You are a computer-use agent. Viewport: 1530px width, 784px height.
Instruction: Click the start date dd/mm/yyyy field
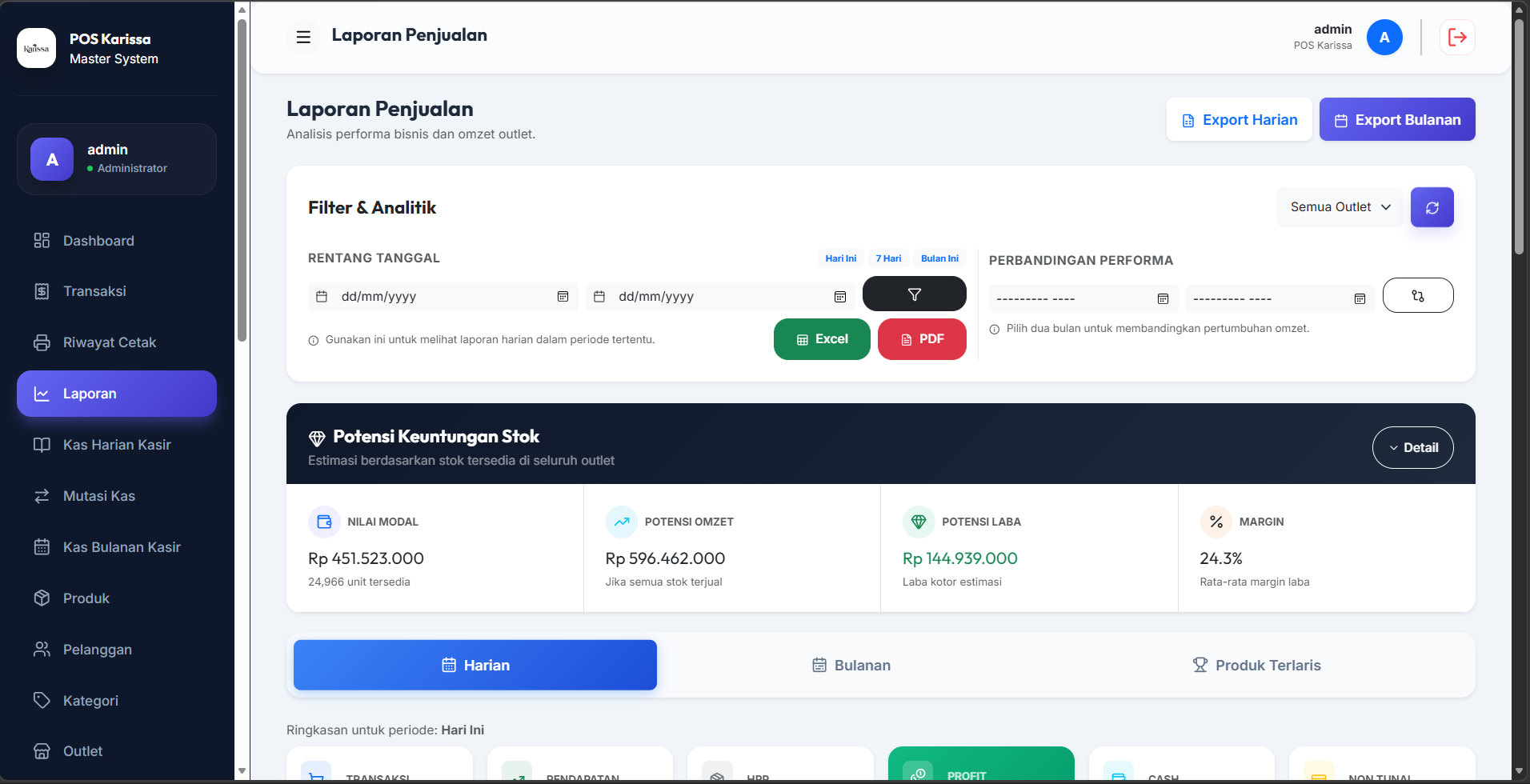point(443,297)
